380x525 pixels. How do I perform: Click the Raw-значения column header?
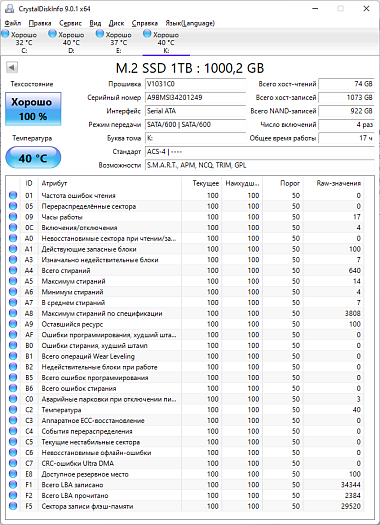(333, 183)
